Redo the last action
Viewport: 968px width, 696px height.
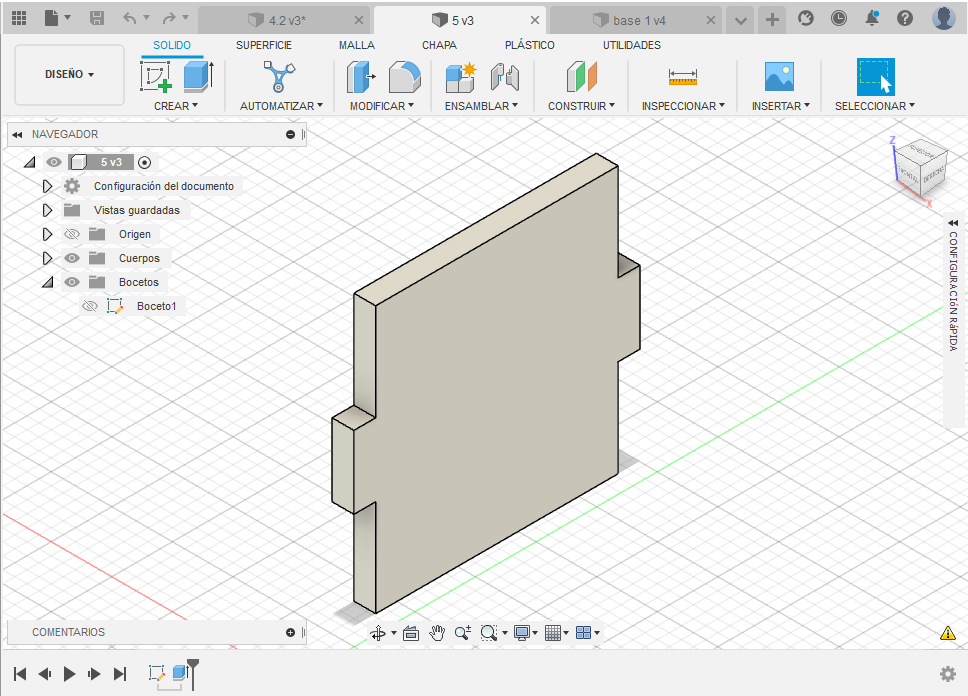point(169,19)
